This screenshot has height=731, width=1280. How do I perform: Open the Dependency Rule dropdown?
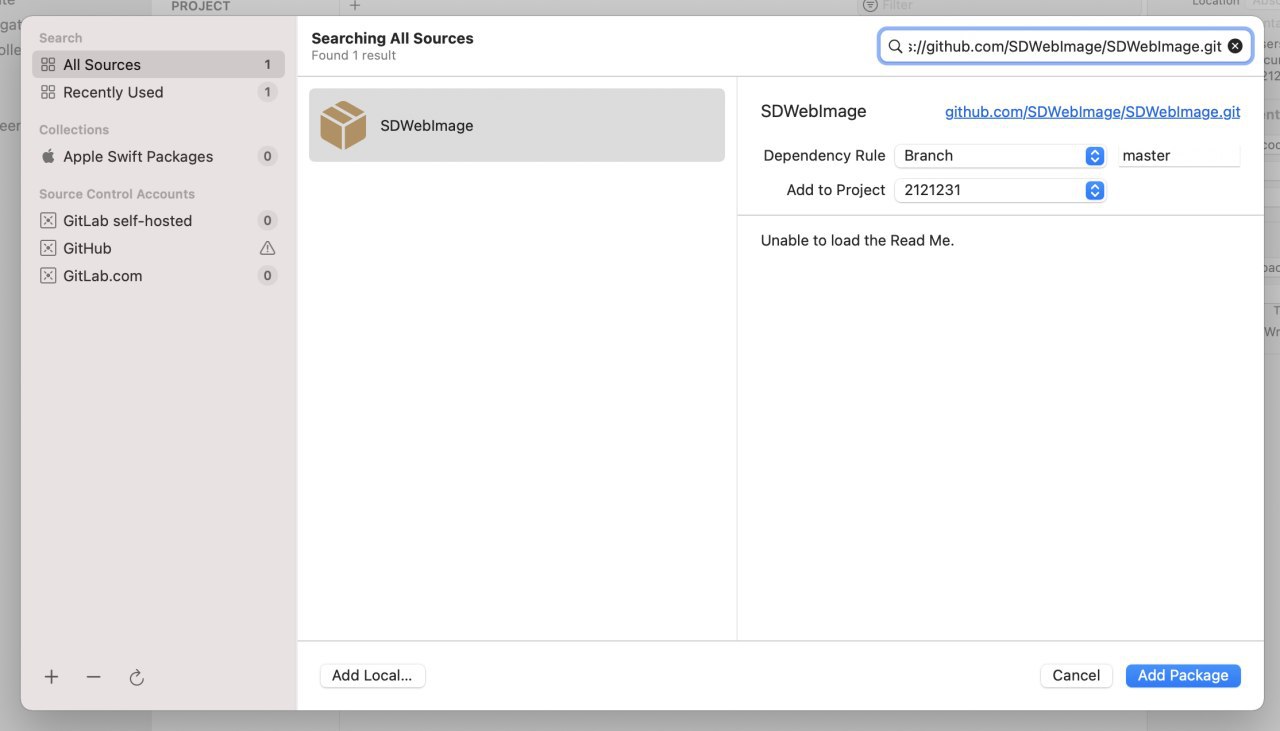tap(1000, 156)
